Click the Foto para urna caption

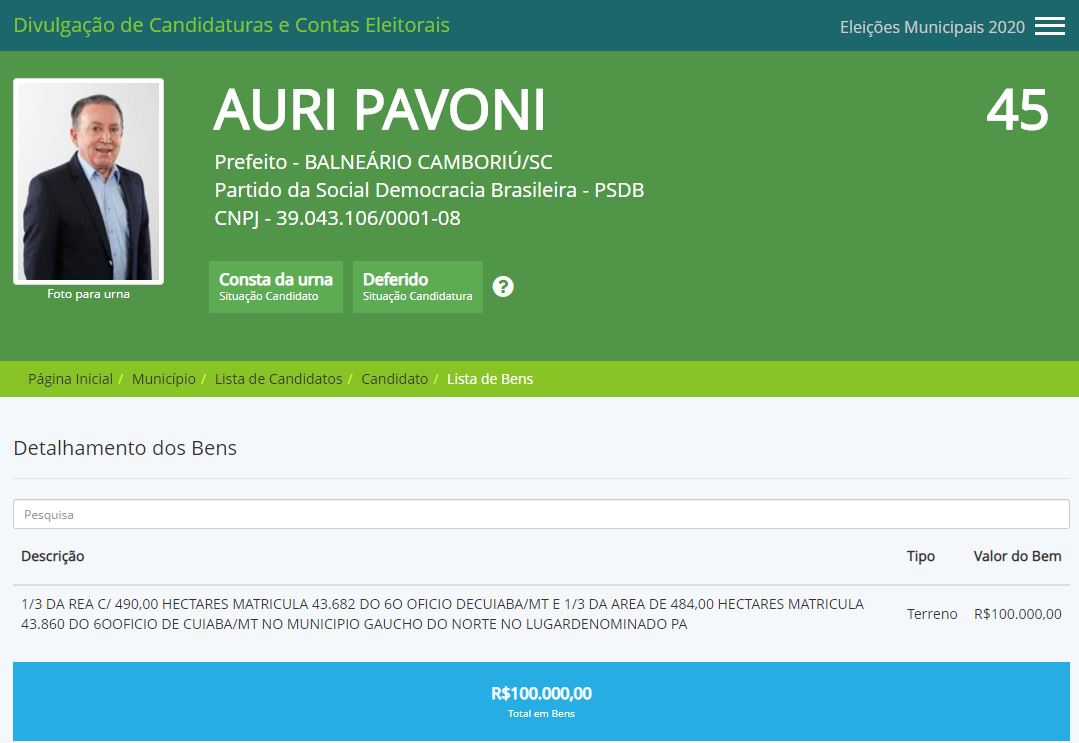(88, 294)
